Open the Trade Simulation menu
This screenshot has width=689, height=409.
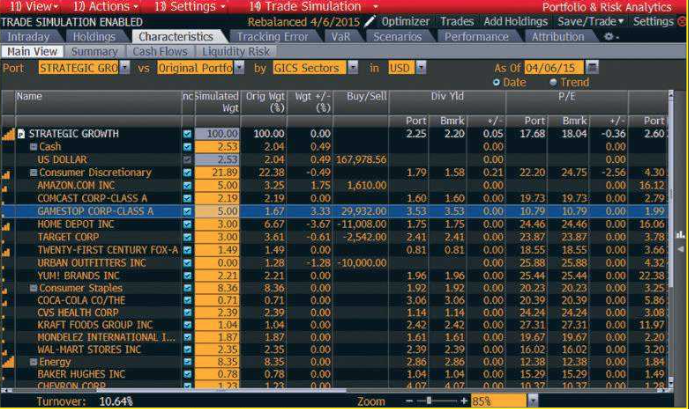313,7
